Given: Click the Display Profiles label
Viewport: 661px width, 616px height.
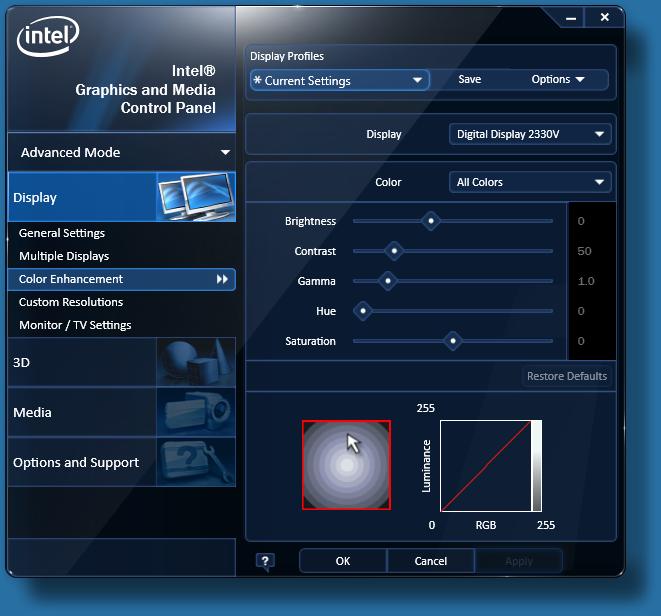Looking at the screenshot, I should [287, 56].
